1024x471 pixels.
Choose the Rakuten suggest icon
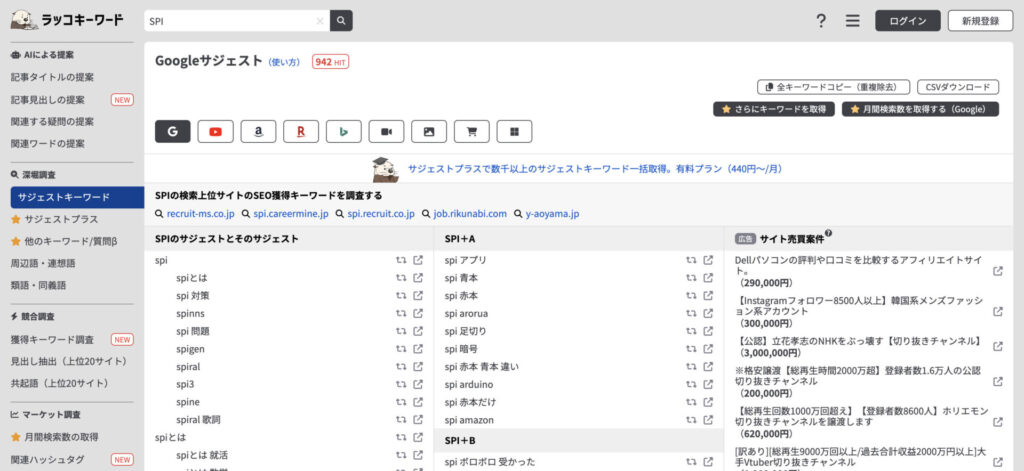301,131
